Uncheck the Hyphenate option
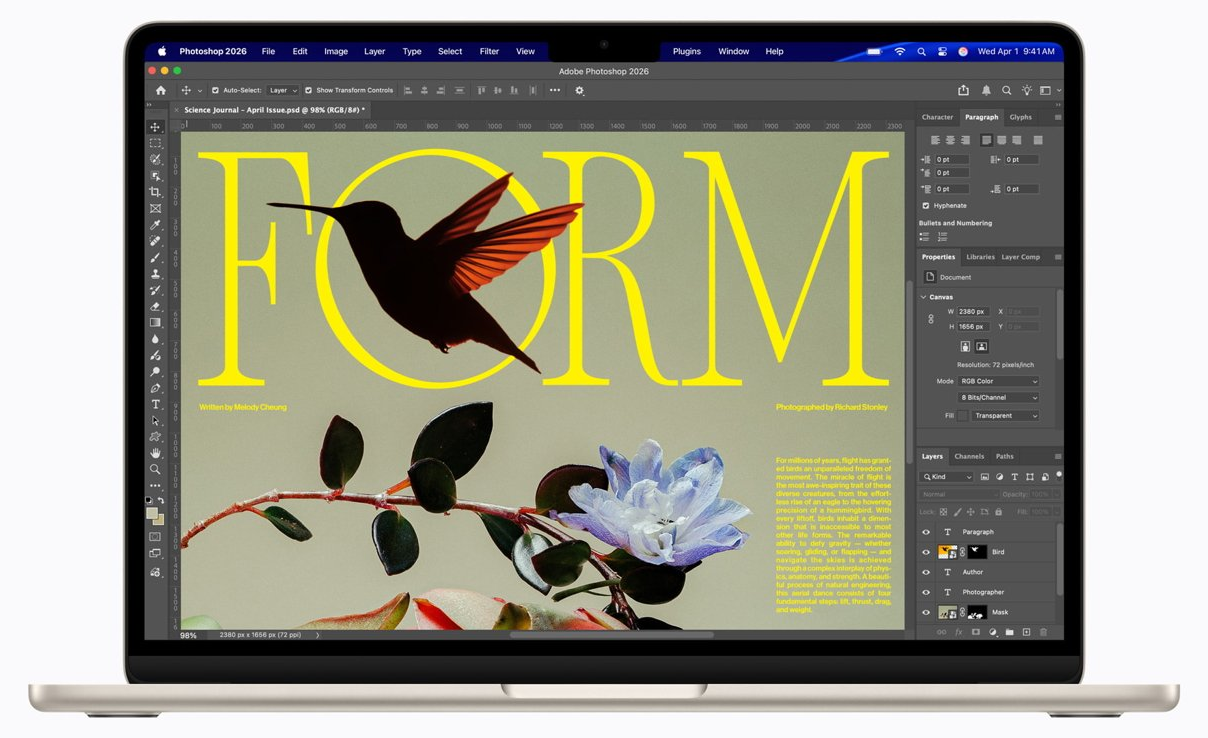This screenshot has height=738, width=1208. pos(924,205)
